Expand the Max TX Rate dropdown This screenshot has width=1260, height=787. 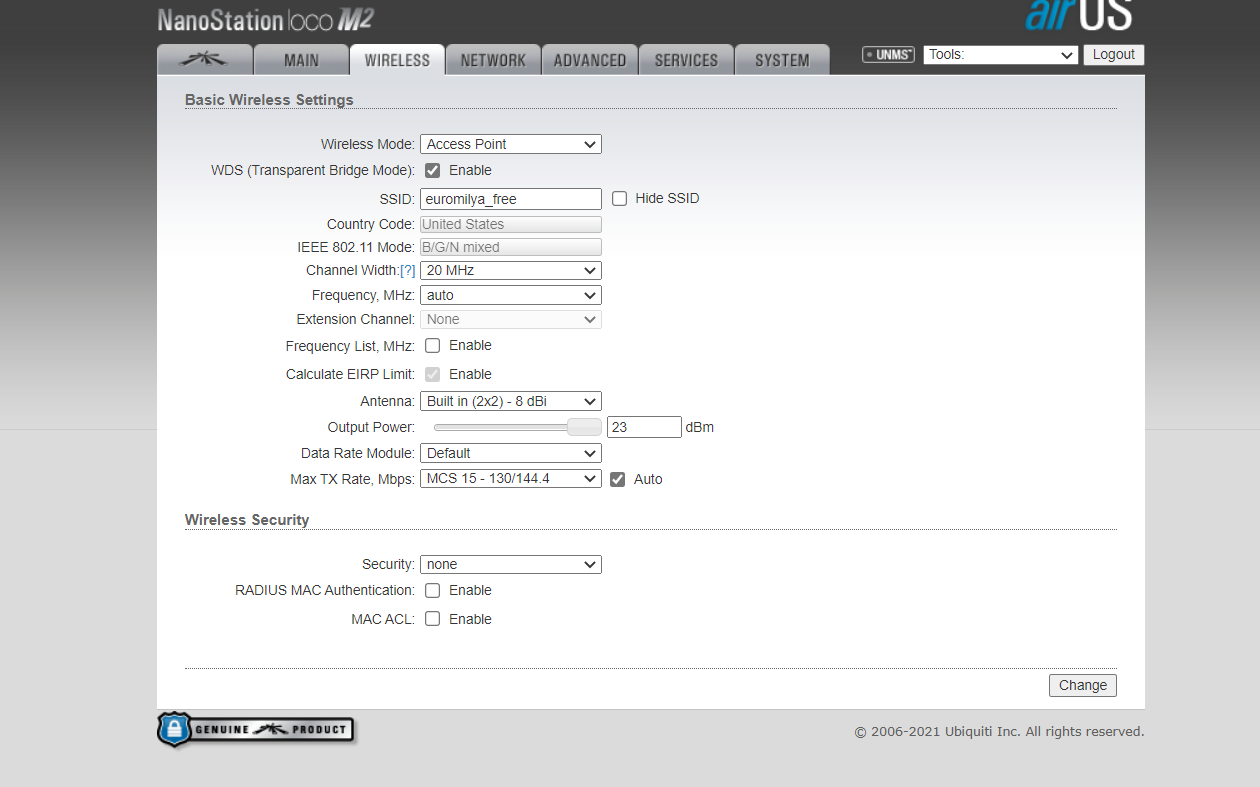coord(510,479)
